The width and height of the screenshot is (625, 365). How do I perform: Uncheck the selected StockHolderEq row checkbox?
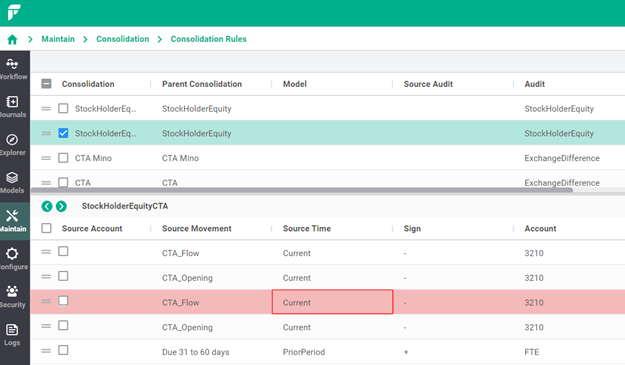tap(63, 133)
